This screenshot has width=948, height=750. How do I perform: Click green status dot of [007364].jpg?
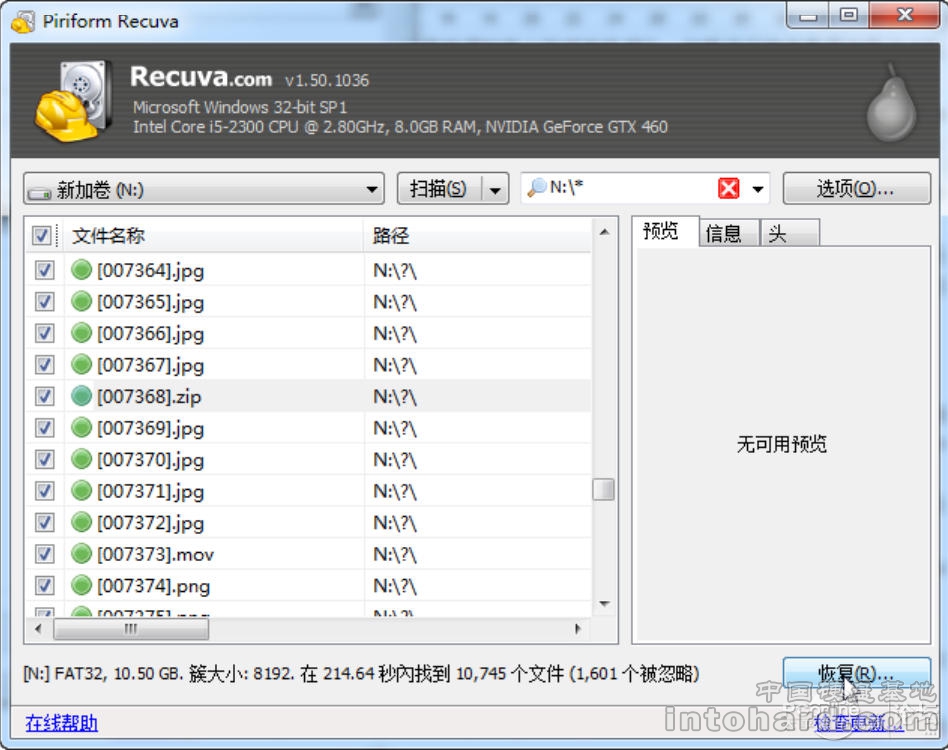pyautogui.click(x=82, y=270)
